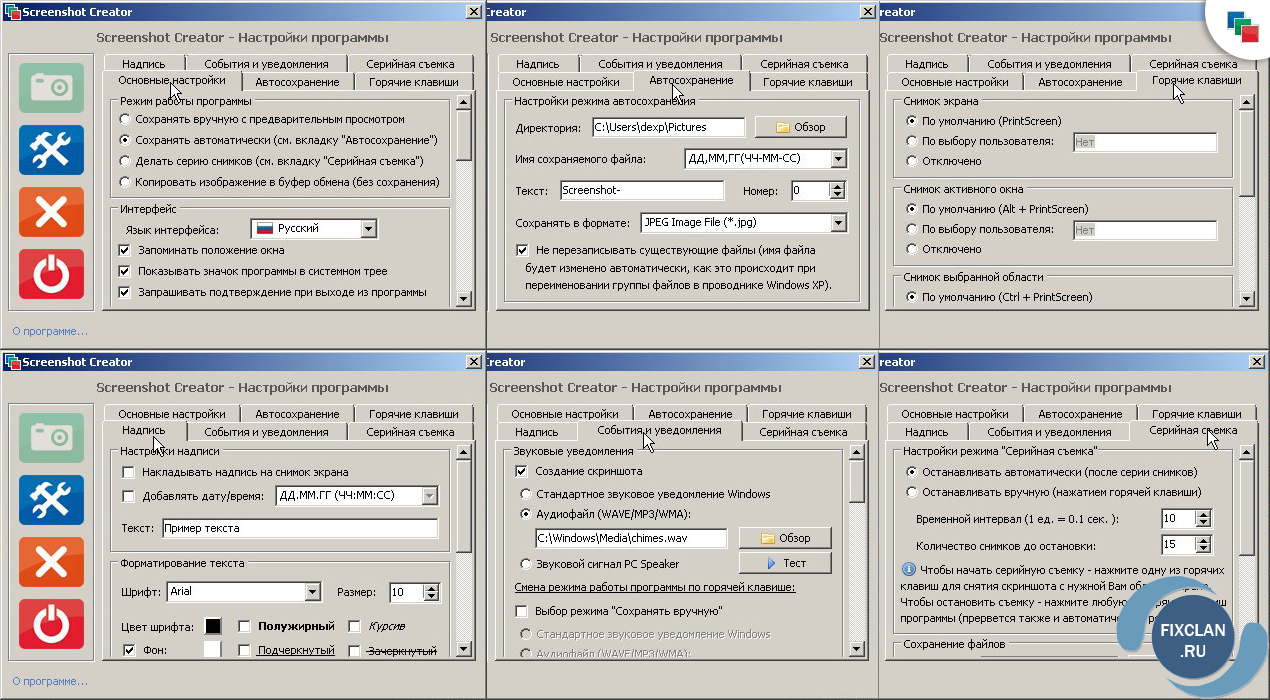
Task: Click the camera icon beside Настройки надписи section
Action: [51, 437]
